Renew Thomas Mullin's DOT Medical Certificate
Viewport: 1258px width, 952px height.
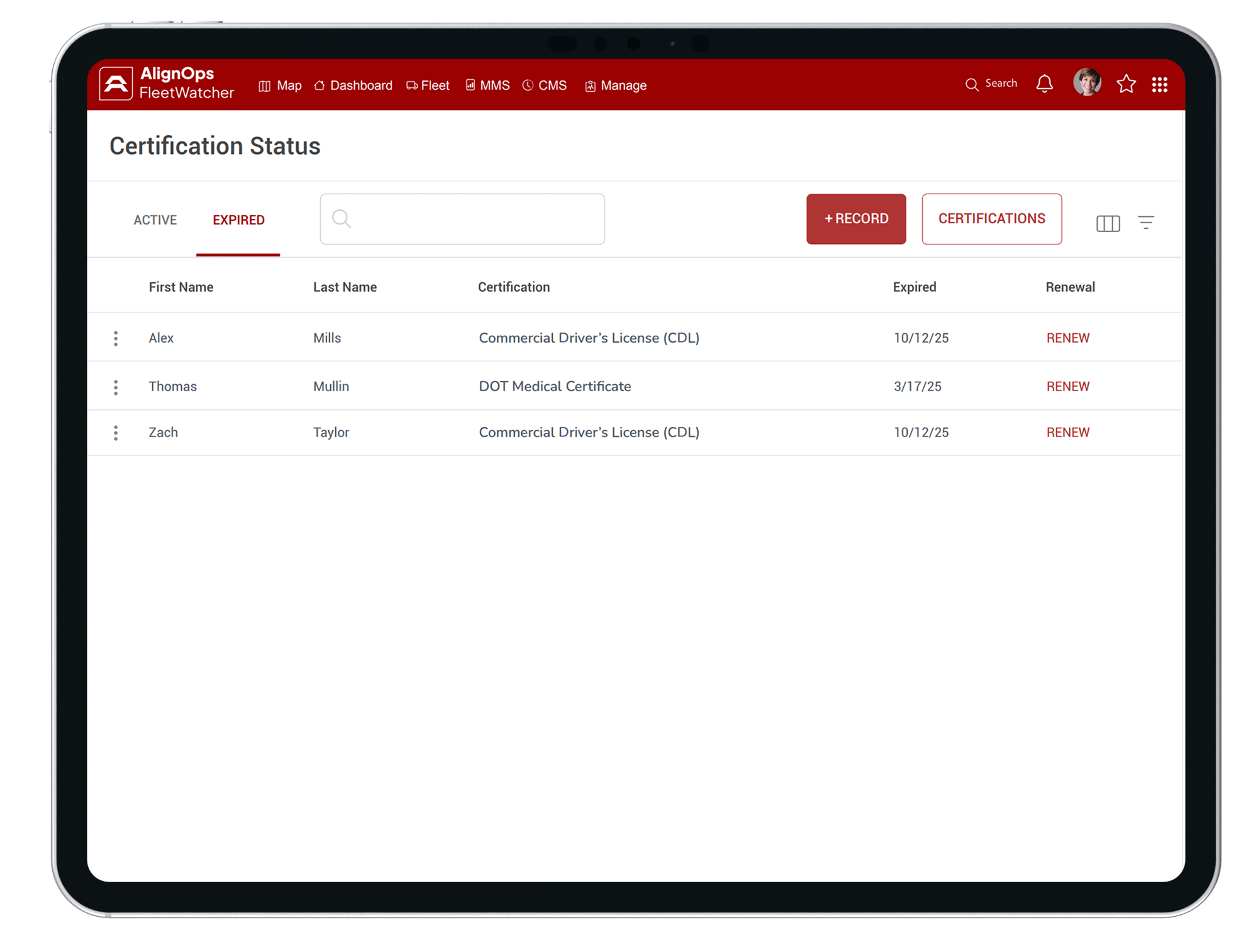(1068, 386)
